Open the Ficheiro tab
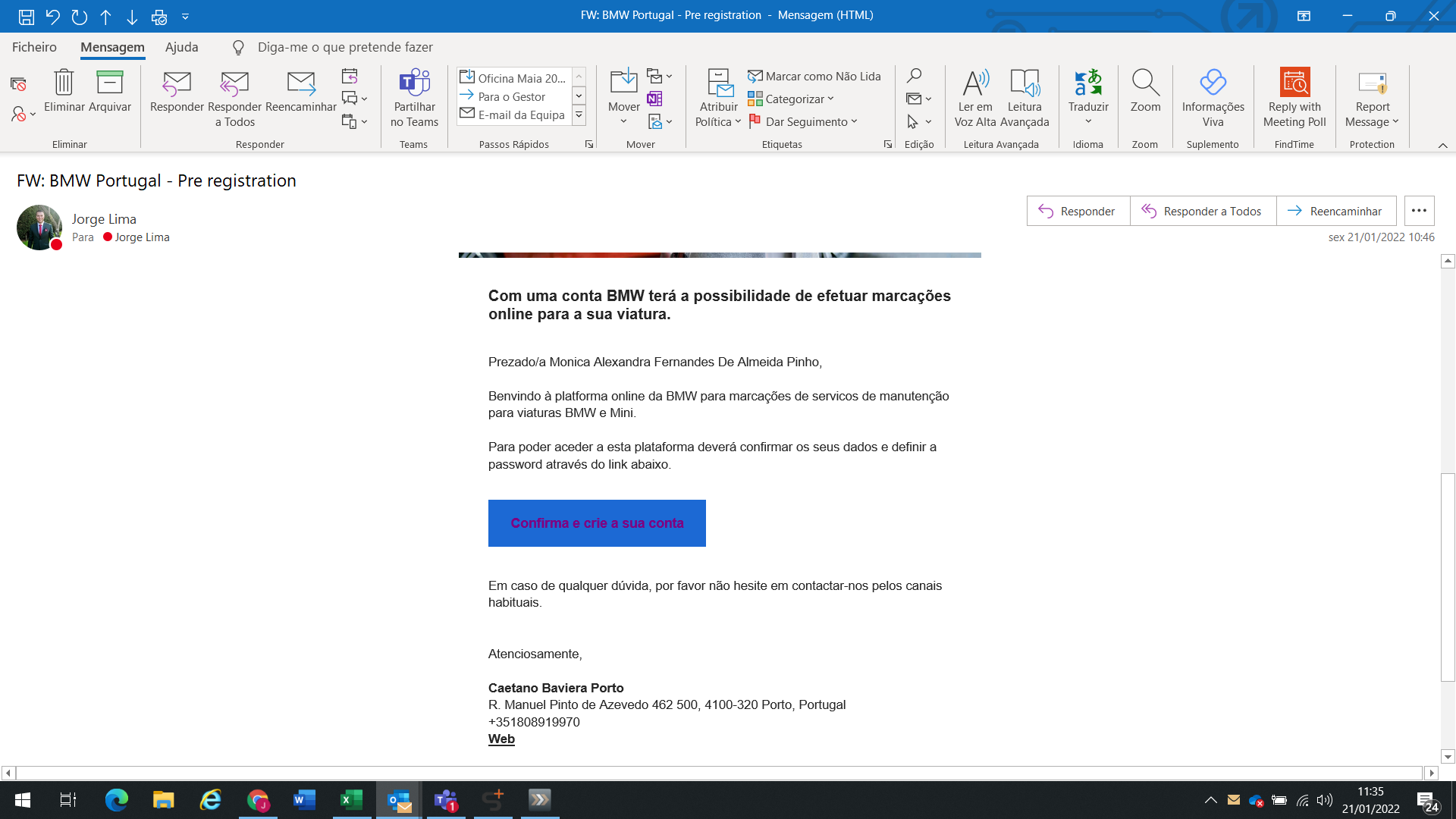 coord(34,47)
